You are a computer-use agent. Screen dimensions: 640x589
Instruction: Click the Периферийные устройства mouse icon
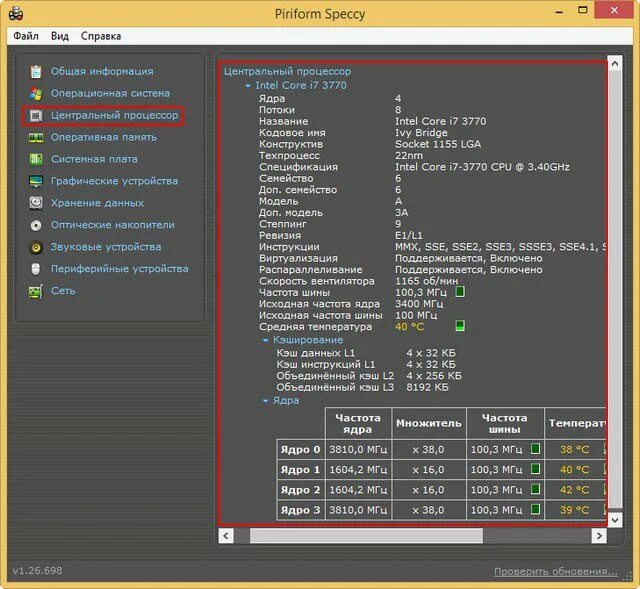pyautogui.click(x=36, y=269)
